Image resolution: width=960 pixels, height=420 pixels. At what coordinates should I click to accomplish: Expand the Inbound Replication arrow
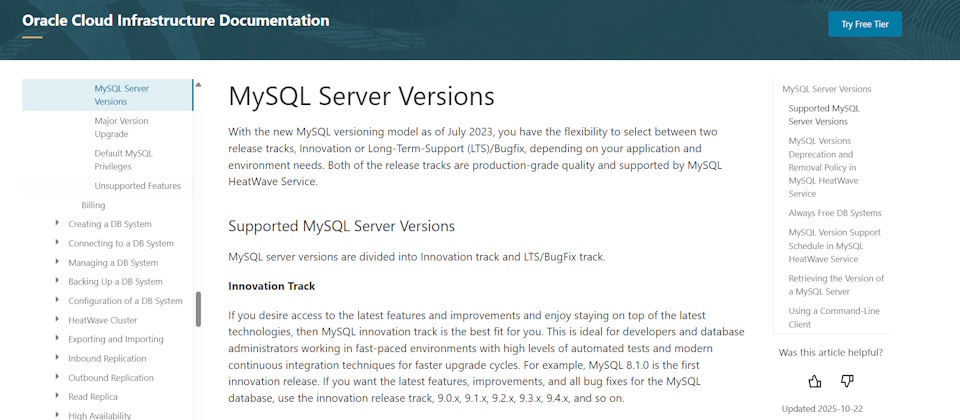tap(58, 358)
